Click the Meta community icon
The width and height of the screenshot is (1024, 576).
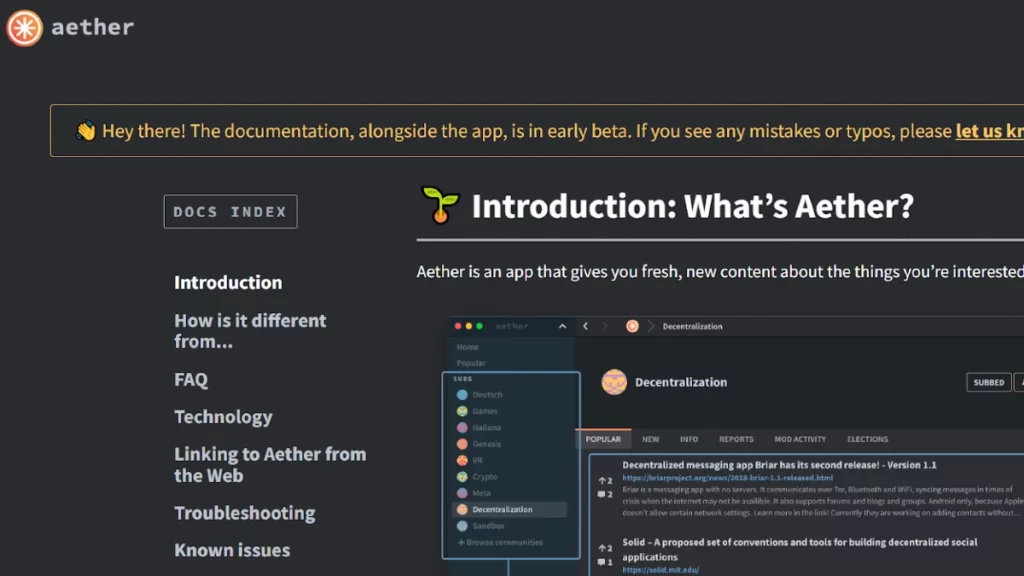(462, 493)
